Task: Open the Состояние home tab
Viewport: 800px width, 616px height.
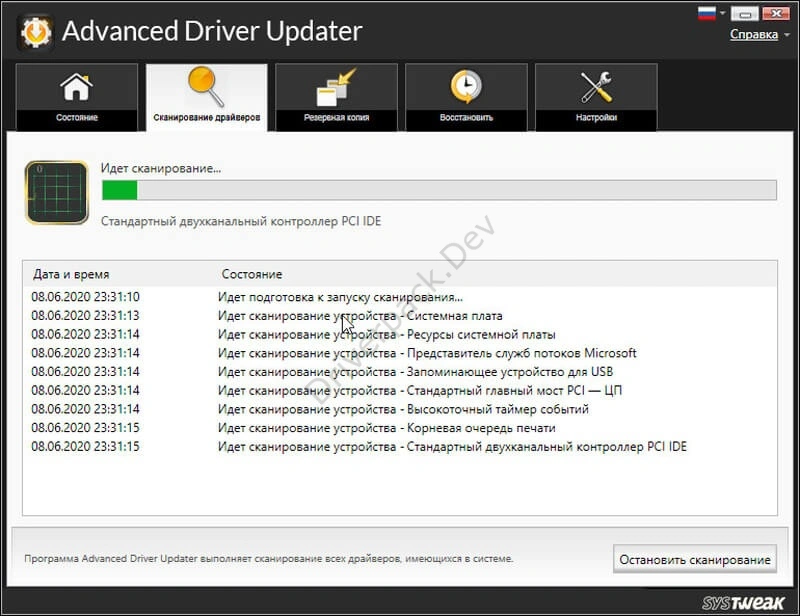Action: pos(77,97)
